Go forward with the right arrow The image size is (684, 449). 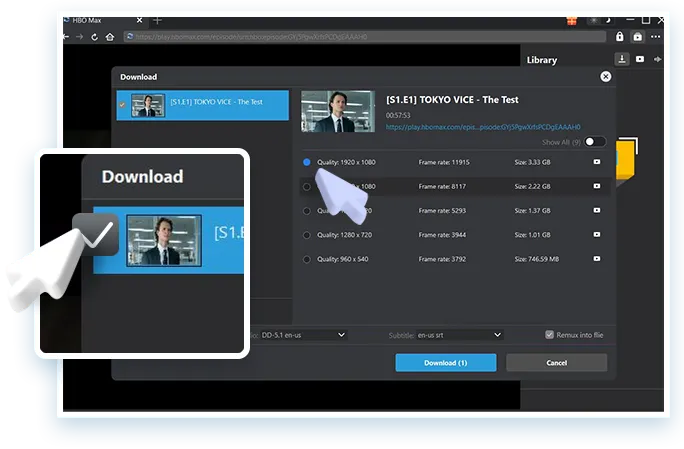(x=79, y=37)
